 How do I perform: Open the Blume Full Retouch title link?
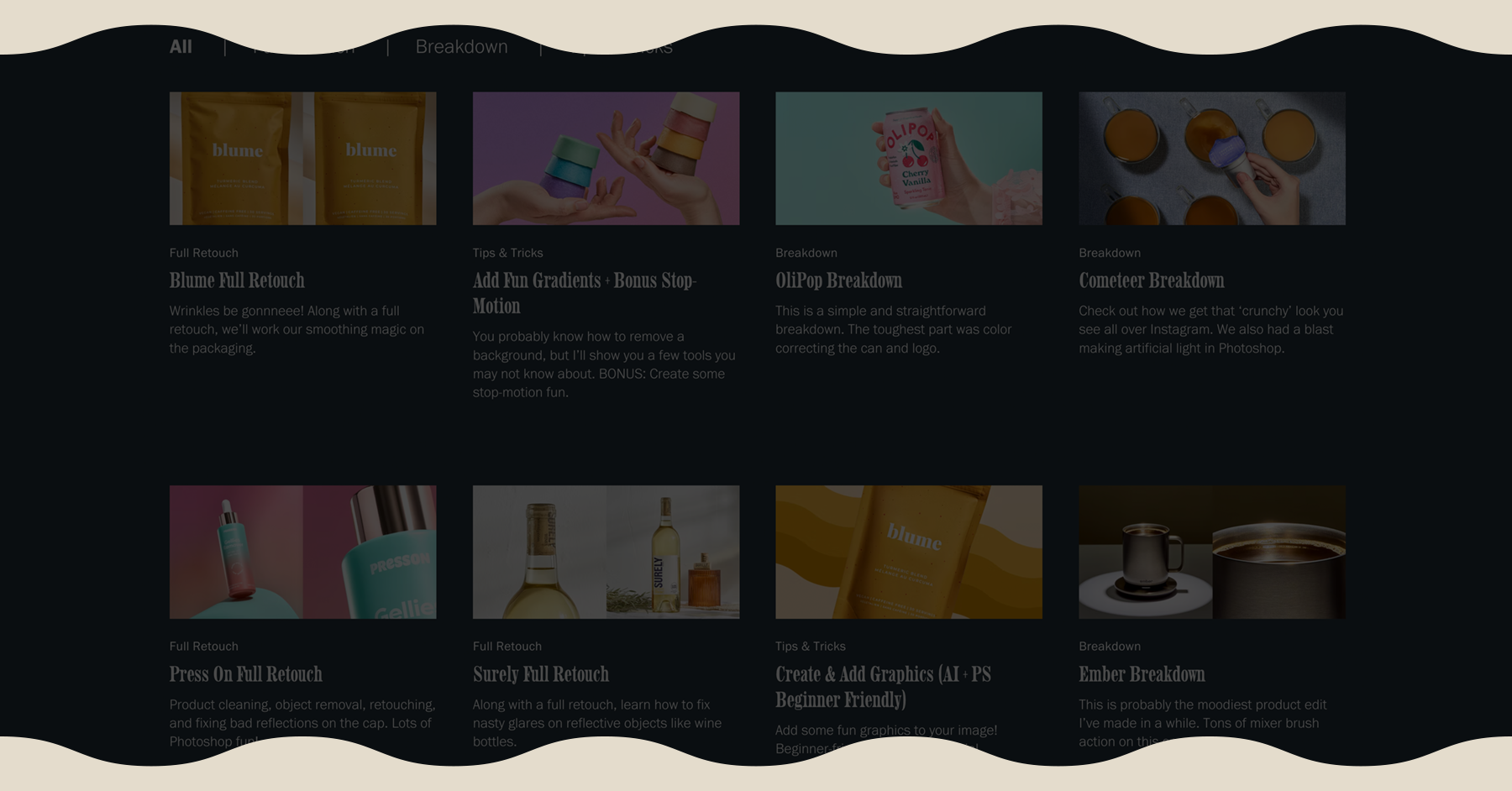click(237, 280)
